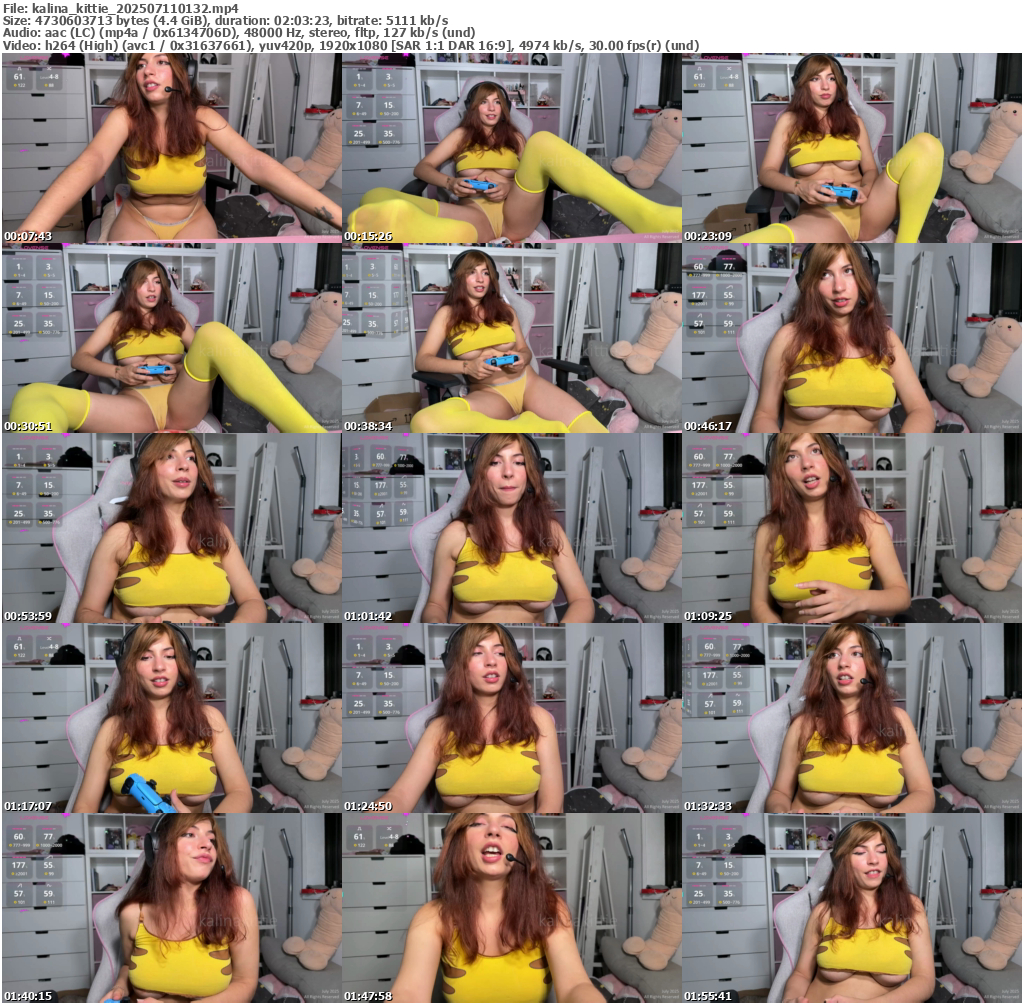Open the thumbnail at 00:46:17
Image resolution: width=1024 pixels, height=1003 pixels.
851,338
